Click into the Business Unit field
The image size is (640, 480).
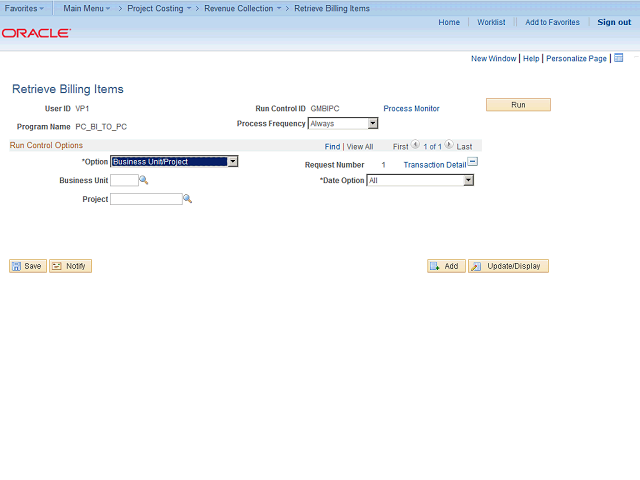pos(124,180)
